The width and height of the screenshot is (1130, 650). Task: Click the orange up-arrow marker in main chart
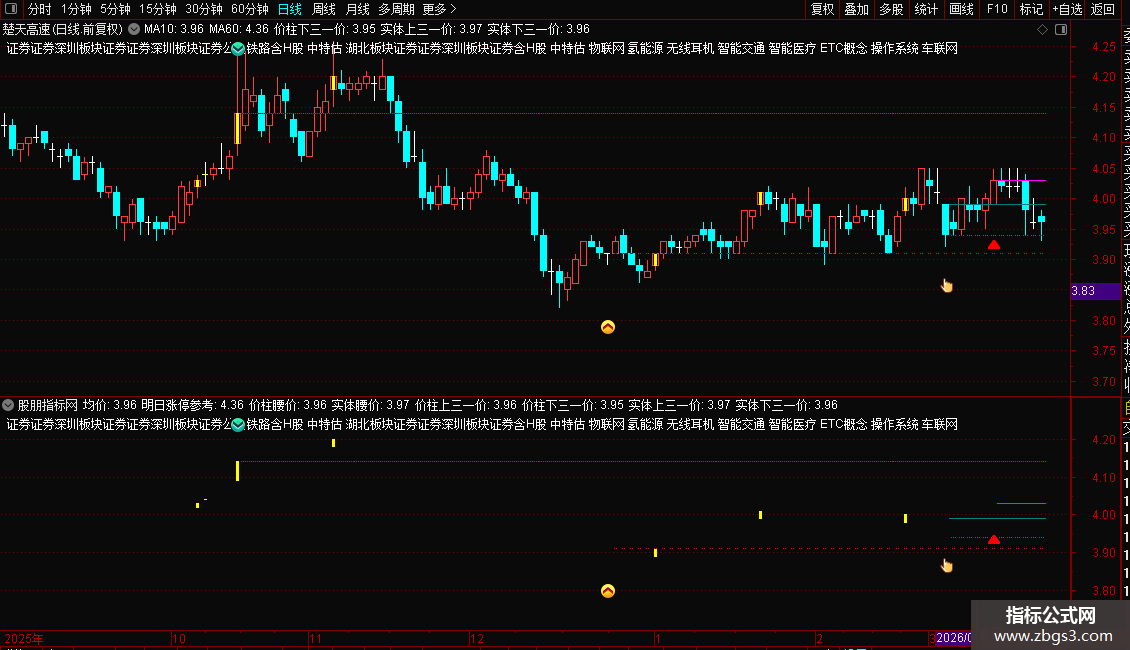tap(608, 327)
